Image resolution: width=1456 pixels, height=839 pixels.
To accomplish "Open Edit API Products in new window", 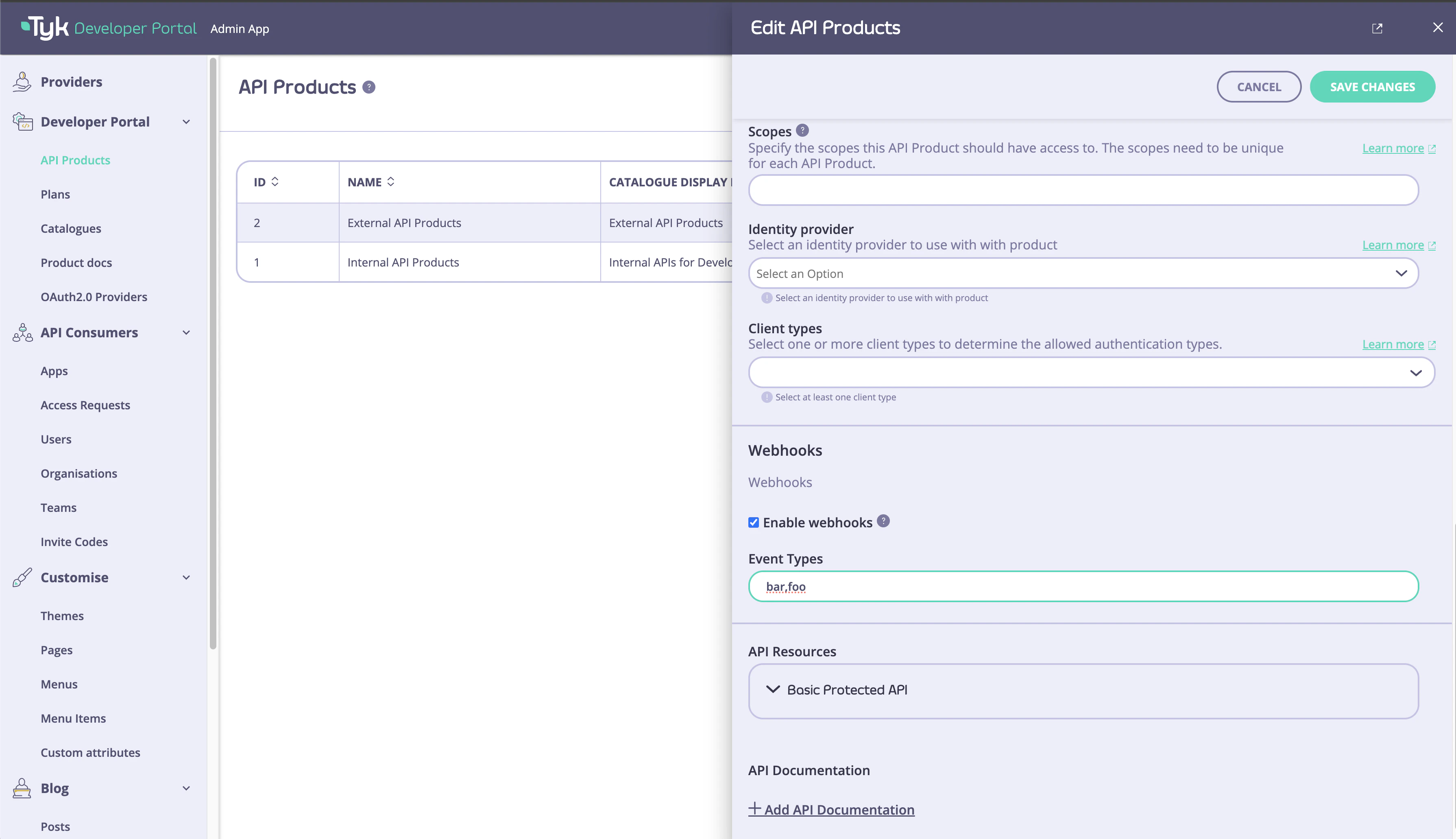I will [x=1378, y=28].
